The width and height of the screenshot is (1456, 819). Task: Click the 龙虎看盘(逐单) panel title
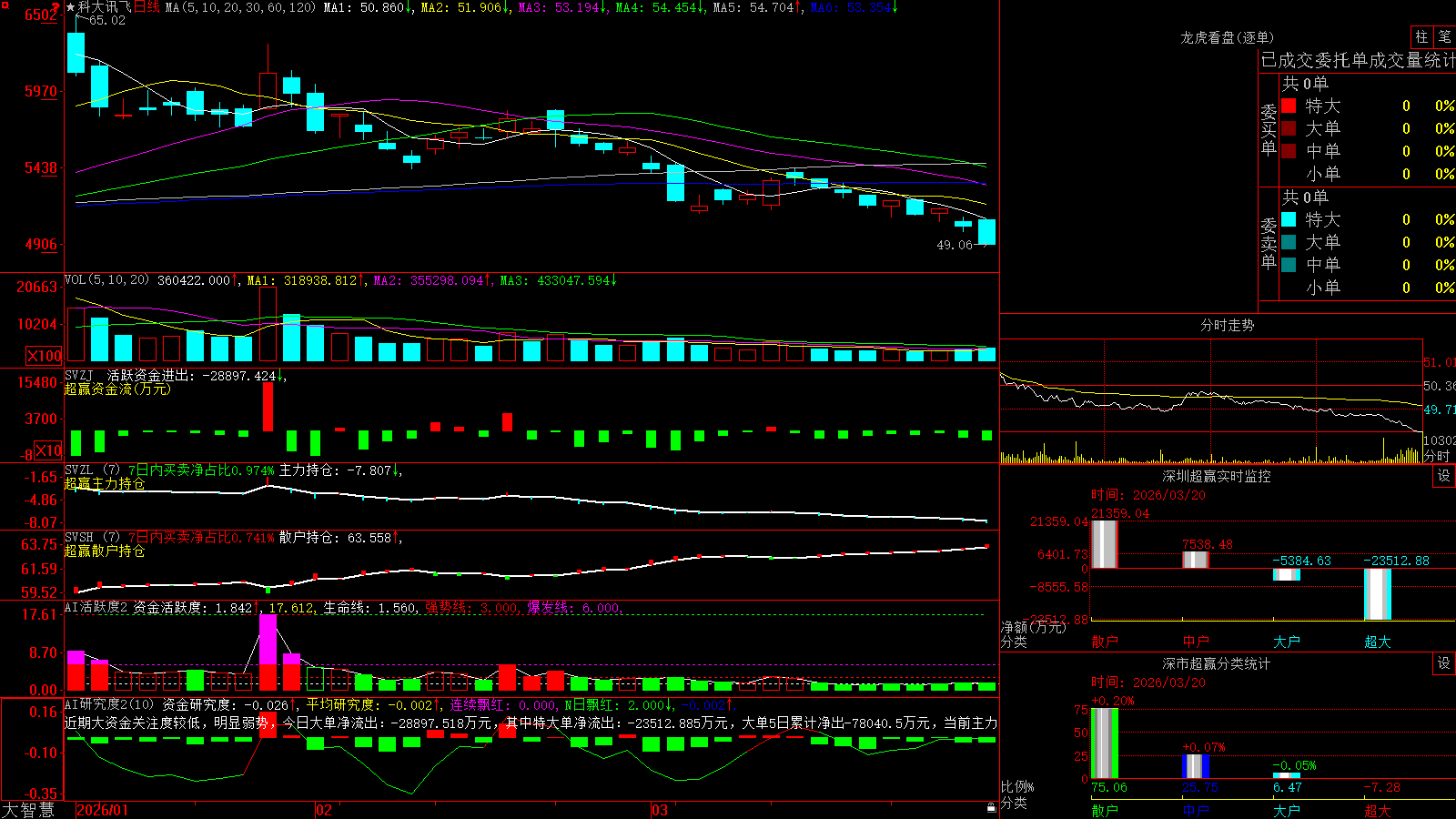[x=1227, y=37]
